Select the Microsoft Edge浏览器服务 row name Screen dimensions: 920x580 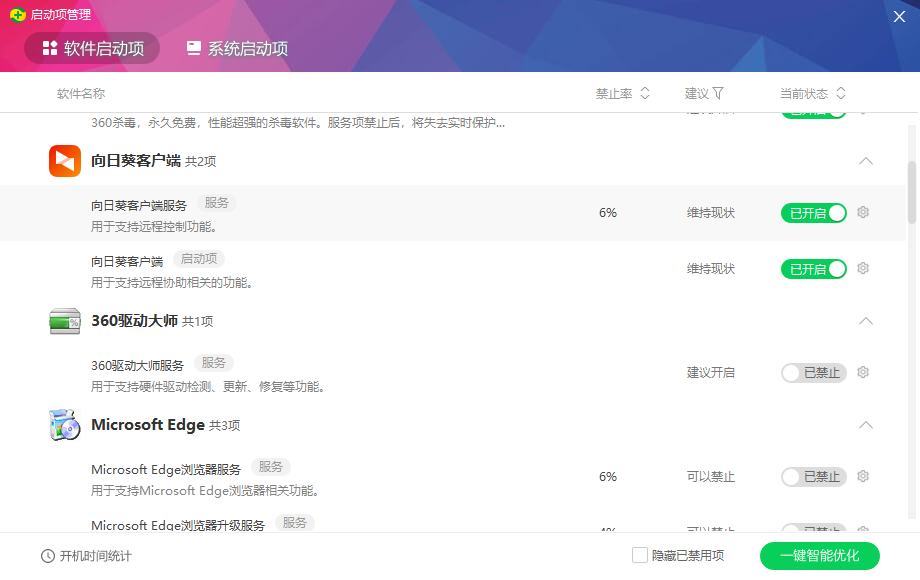[x=166, y=470]
